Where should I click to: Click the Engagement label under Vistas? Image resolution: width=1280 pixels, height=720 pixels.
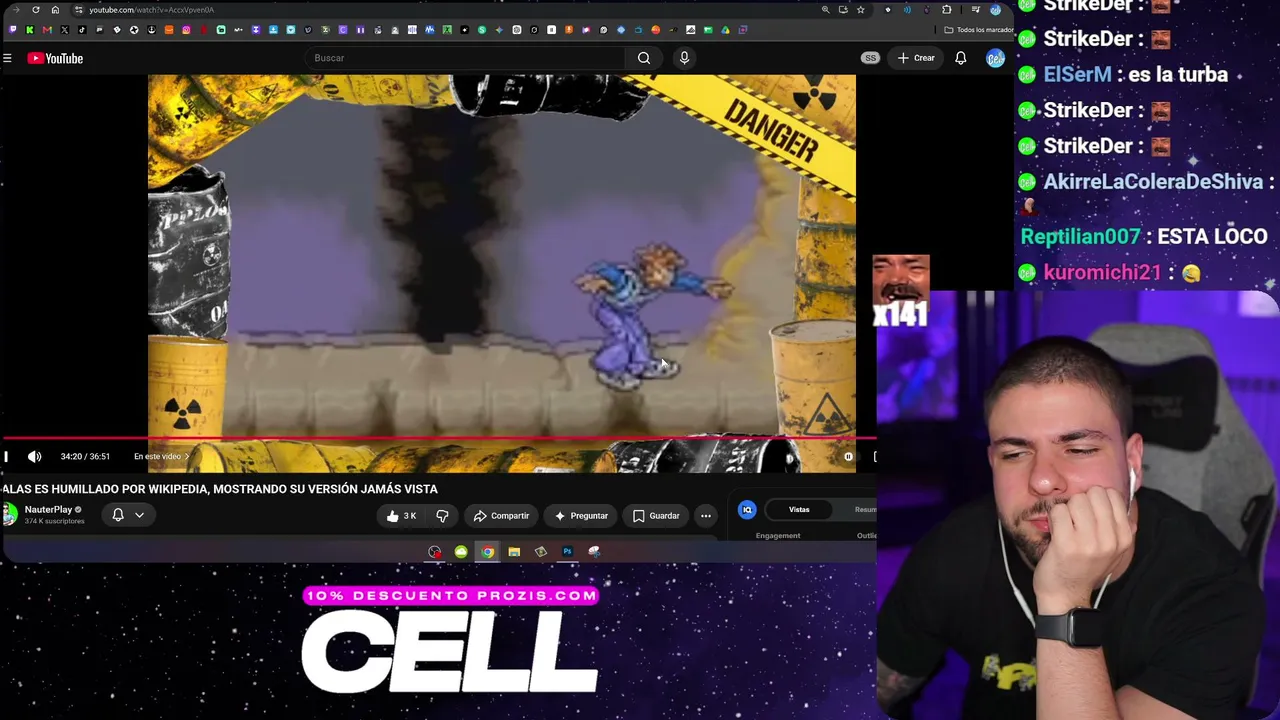pos(778,536)
